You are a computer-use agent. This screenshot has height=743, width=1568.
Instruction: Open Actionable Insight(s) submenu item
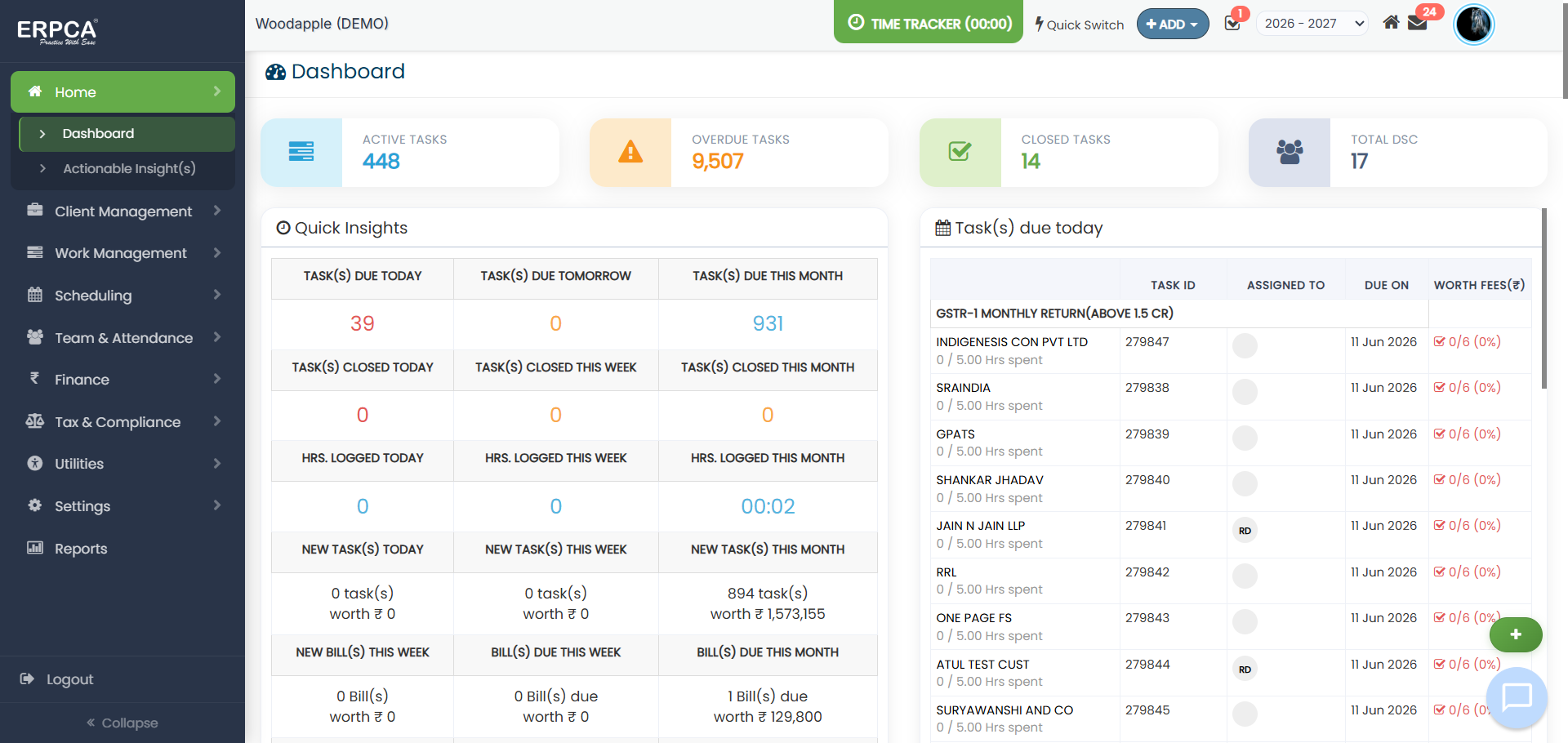click(x=127, y=169)
